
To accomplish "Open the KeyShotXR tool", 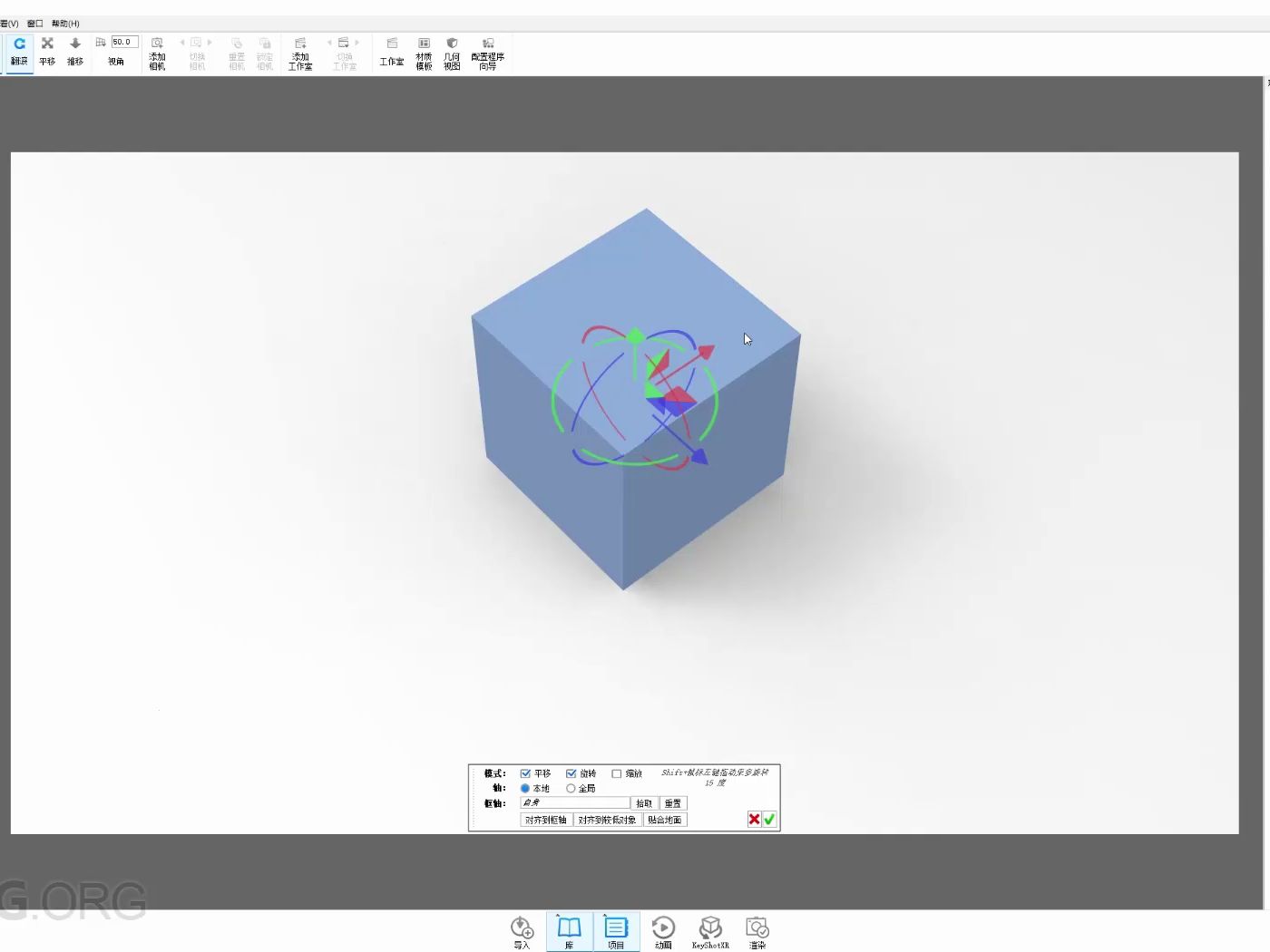I will (x=710, y=932).
